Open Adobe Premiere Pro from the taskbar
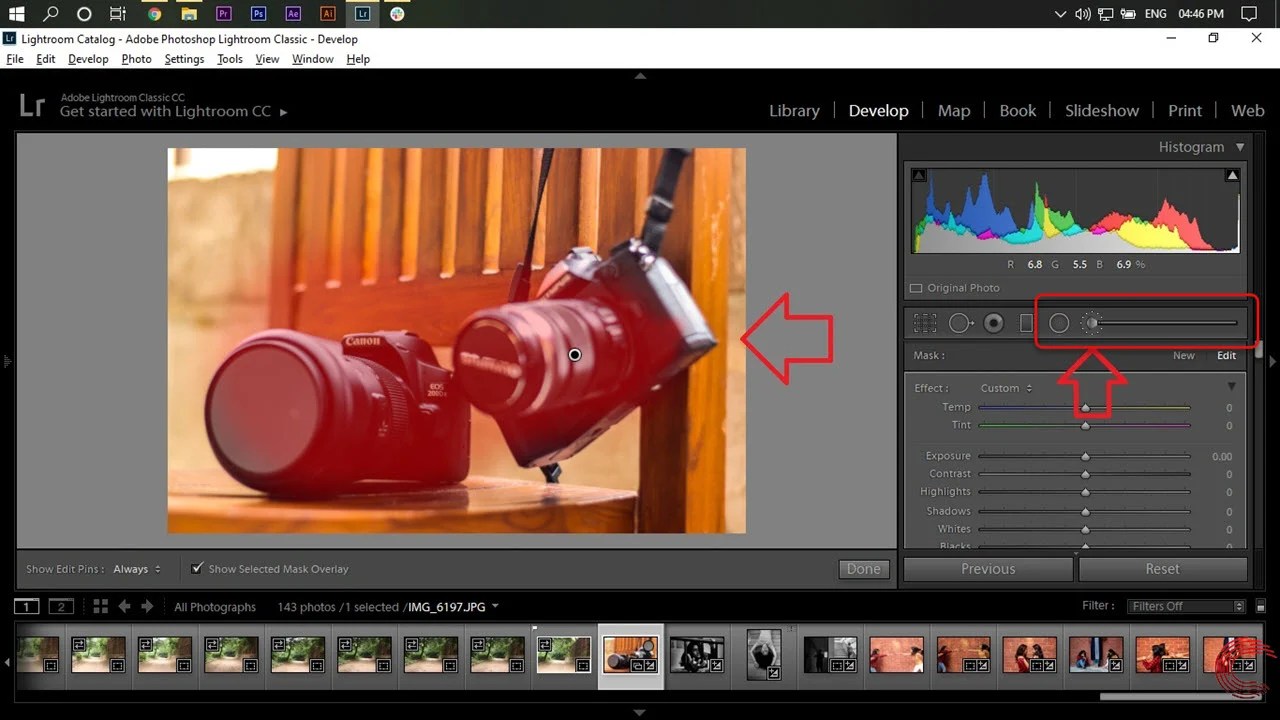 click(223, 14)
